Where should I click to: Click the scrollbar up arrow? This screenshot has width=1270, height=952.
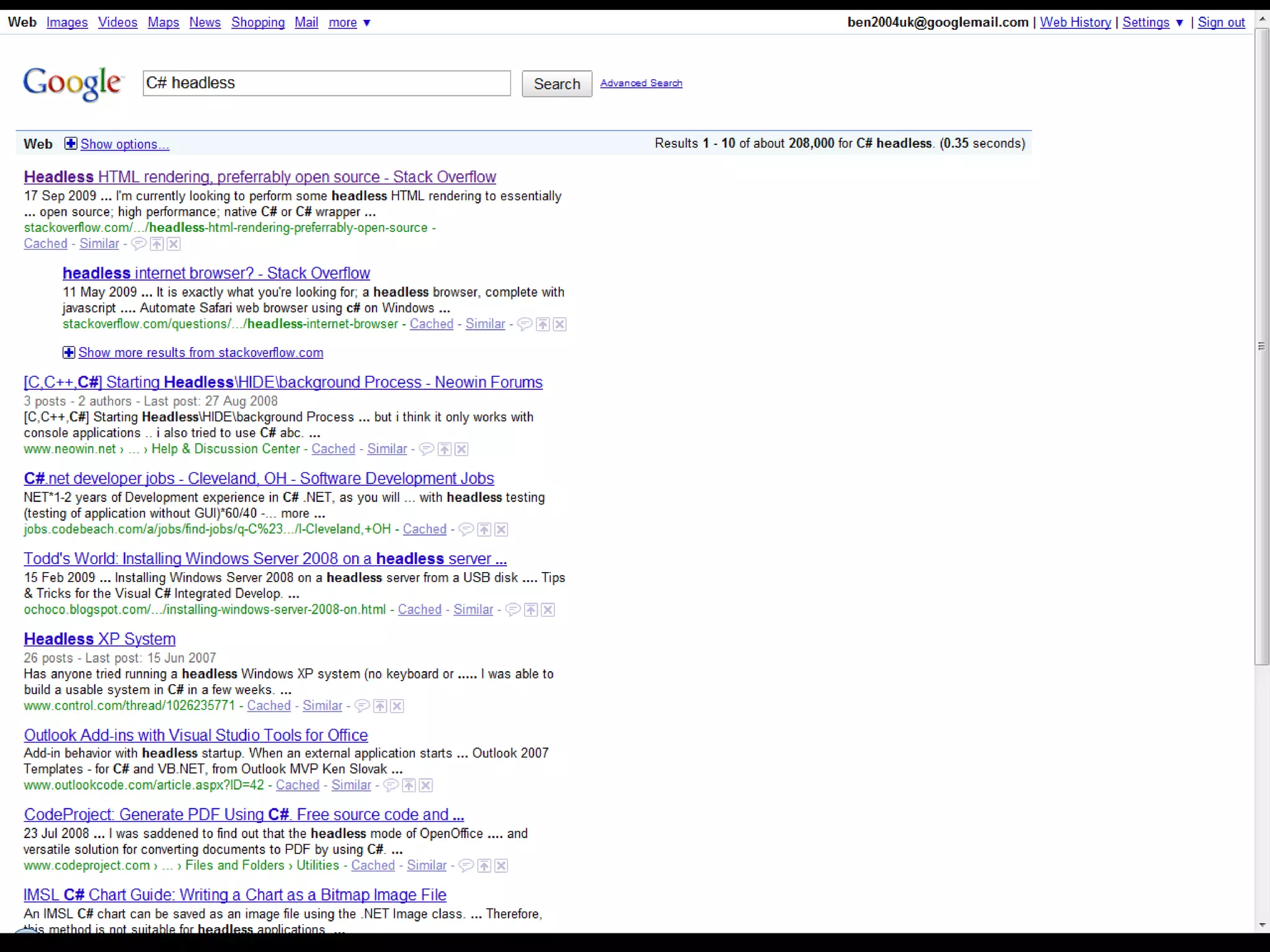point(1262,19)
